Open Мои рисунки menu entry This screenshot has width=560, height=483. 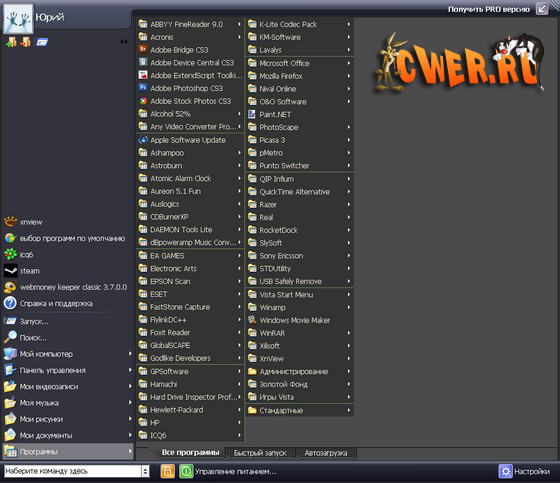point(68,419)
